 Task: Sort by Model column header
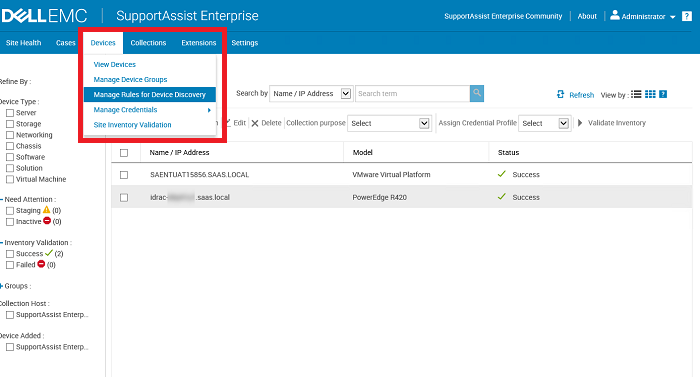pyautogui.click(x=362, y=152)
